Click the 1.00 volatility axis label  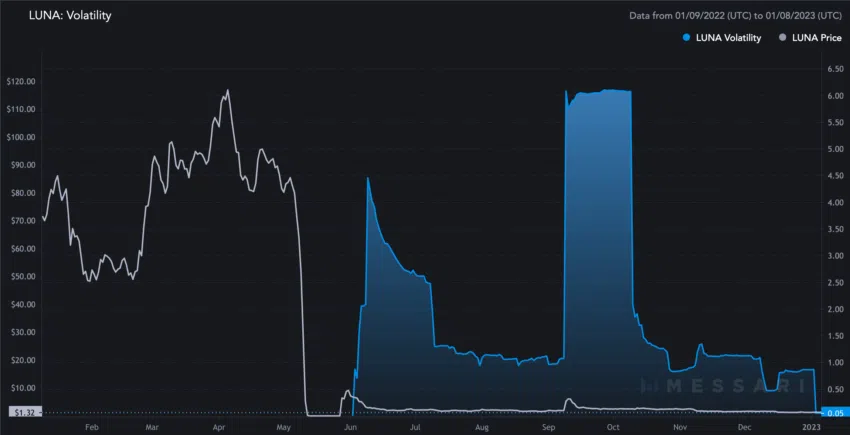coord(835,363)
